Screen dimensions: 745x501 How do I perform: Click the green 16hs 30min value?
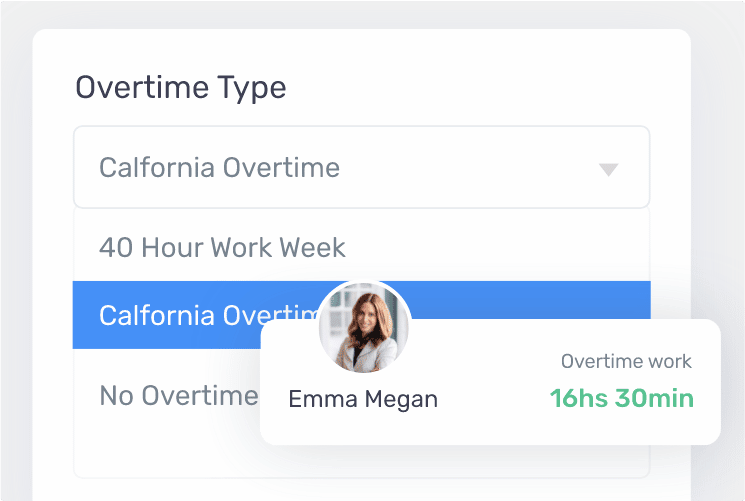point(621,398)
